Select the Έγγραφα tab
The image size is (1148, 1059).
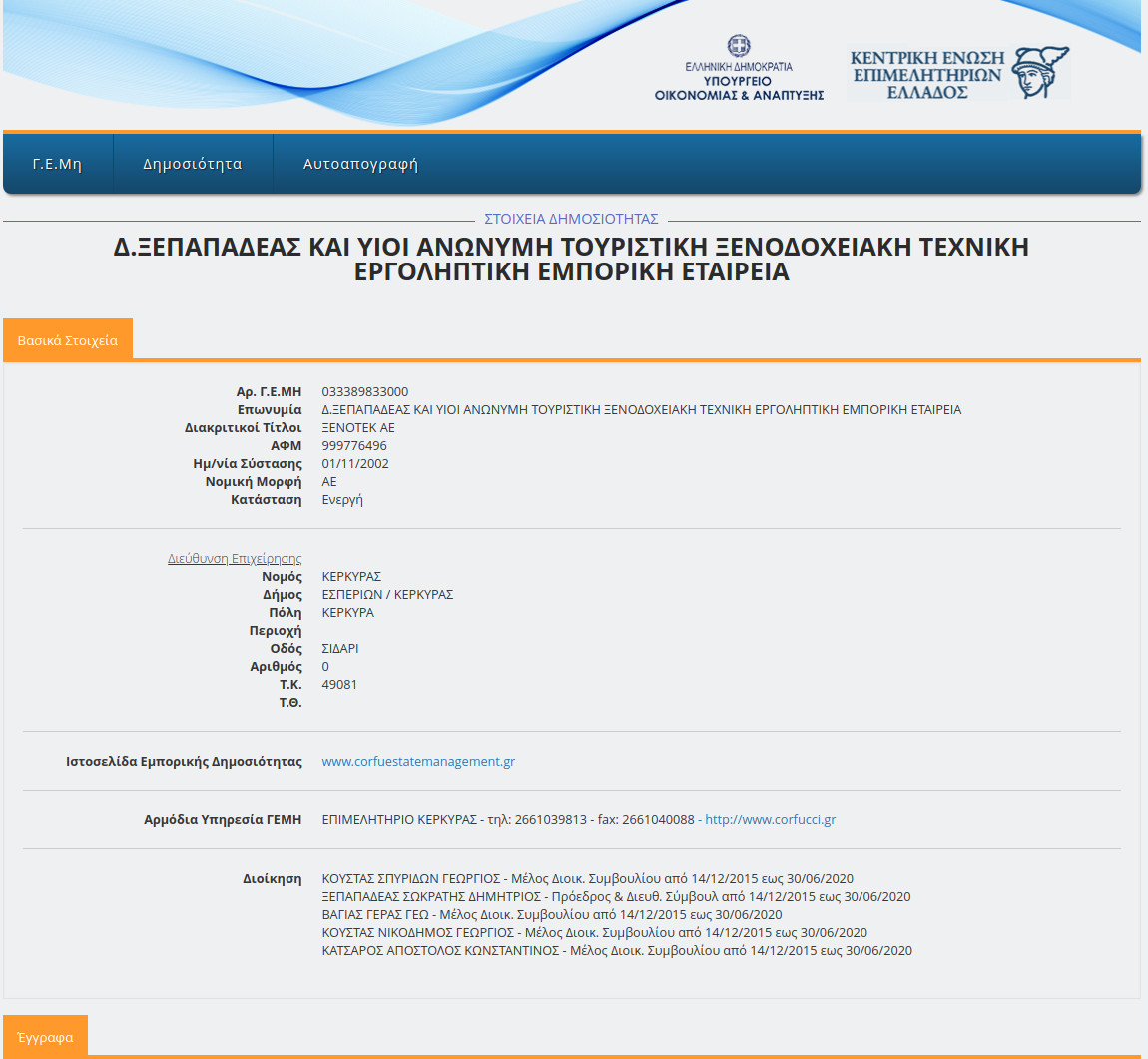coord(45,1037)
